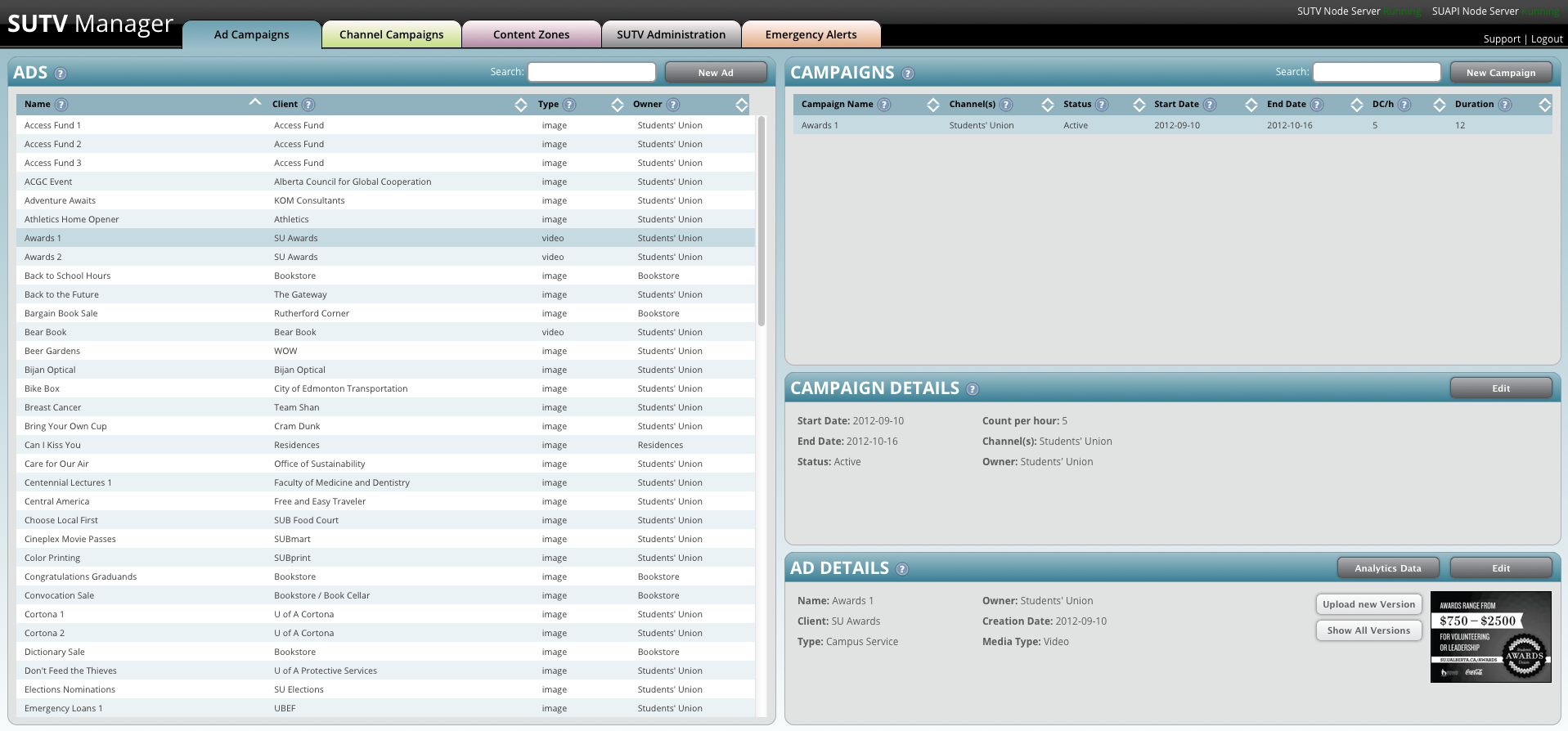Select the Bear Book ad row
This screenshot has width=1568, height=731.
(x=386, y=332)
